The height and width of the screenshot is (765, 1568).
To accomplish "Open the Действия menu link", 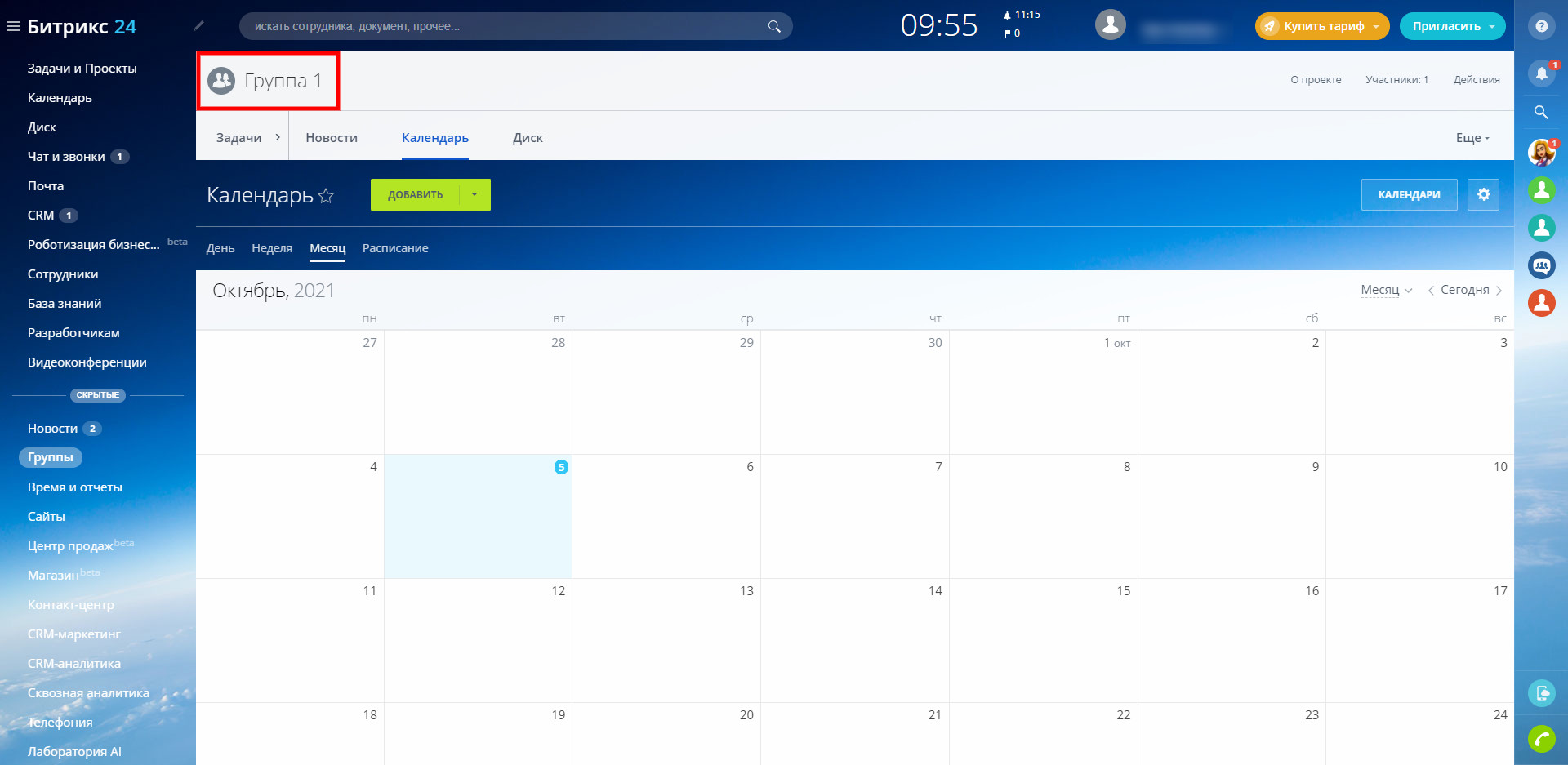I will tap(1477, 80).
